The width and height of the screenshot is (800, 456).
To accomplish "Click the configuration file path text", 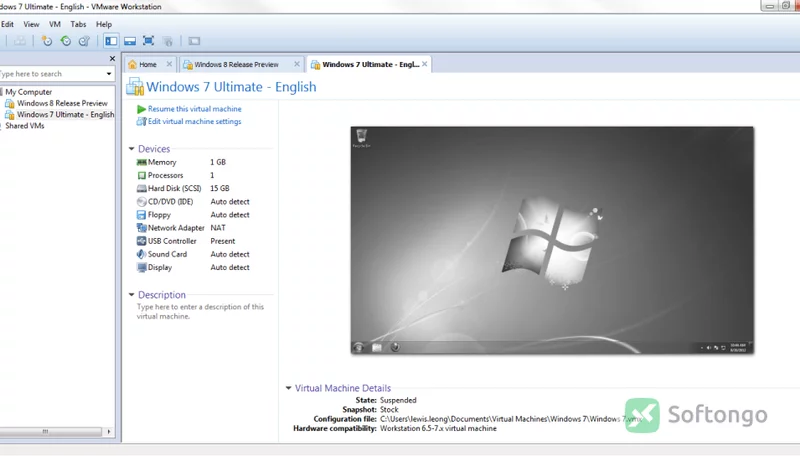I will coord(511,419).
